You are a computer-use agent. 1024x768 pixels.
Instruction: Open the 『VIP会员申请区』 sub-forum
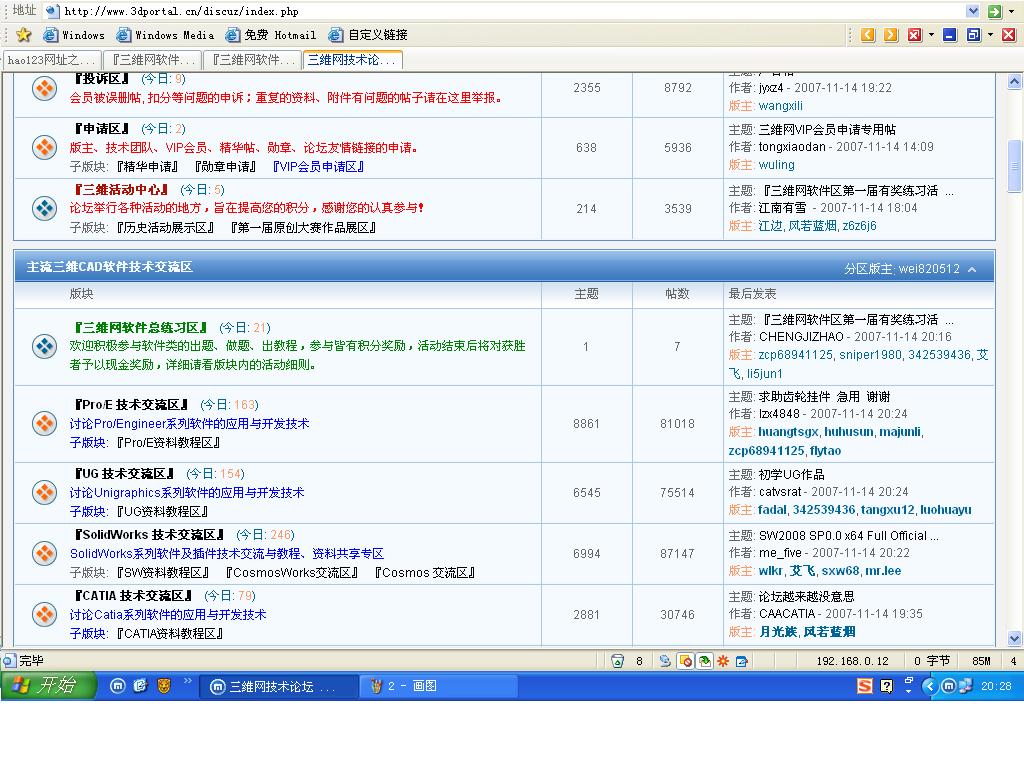pos(318,167)
